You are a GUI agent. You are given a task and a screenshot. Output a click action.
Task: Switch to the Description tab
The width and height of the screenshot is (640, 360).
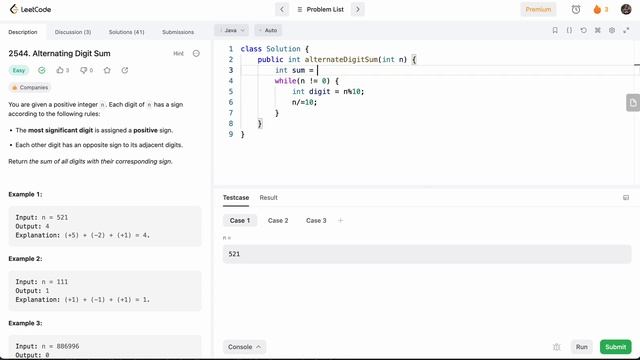(x=23, y=32)
